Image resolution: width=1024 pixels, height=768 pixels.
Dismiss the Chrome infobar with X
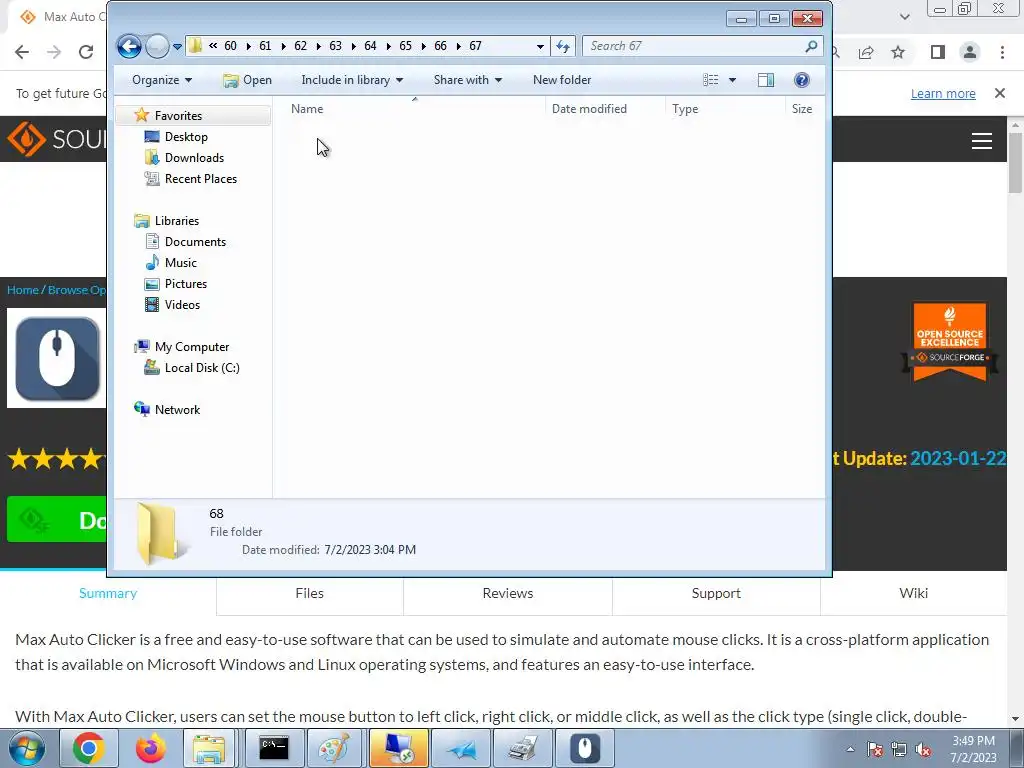click(x=1000, y=93)
